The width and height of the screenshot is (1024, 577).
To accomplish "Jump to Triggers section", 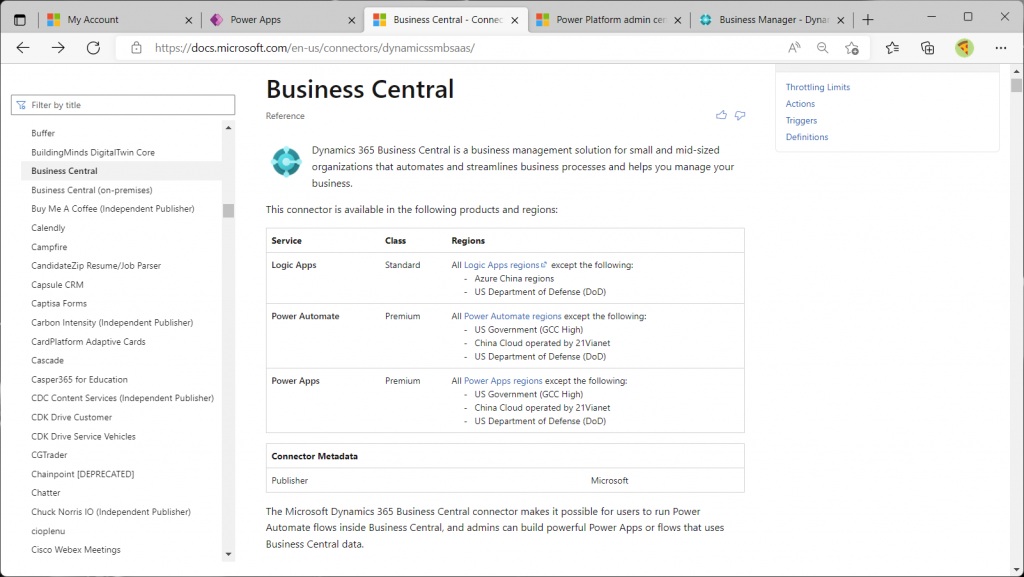I will pyautogui.click(x=801, y=120).
